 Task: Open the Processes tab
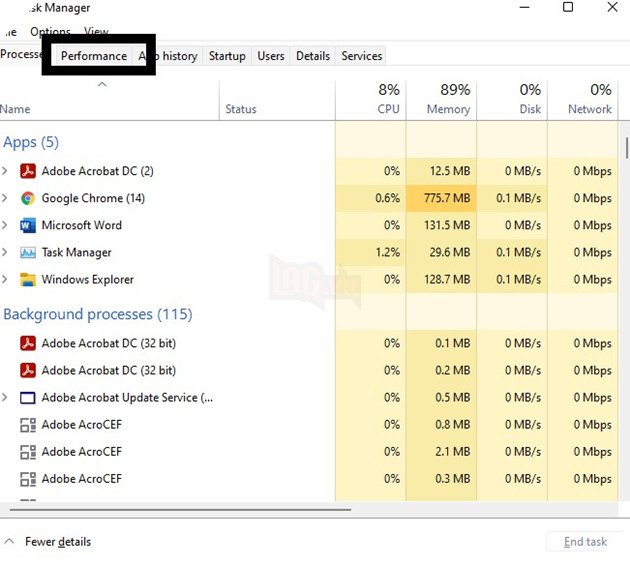click(21, 54)
